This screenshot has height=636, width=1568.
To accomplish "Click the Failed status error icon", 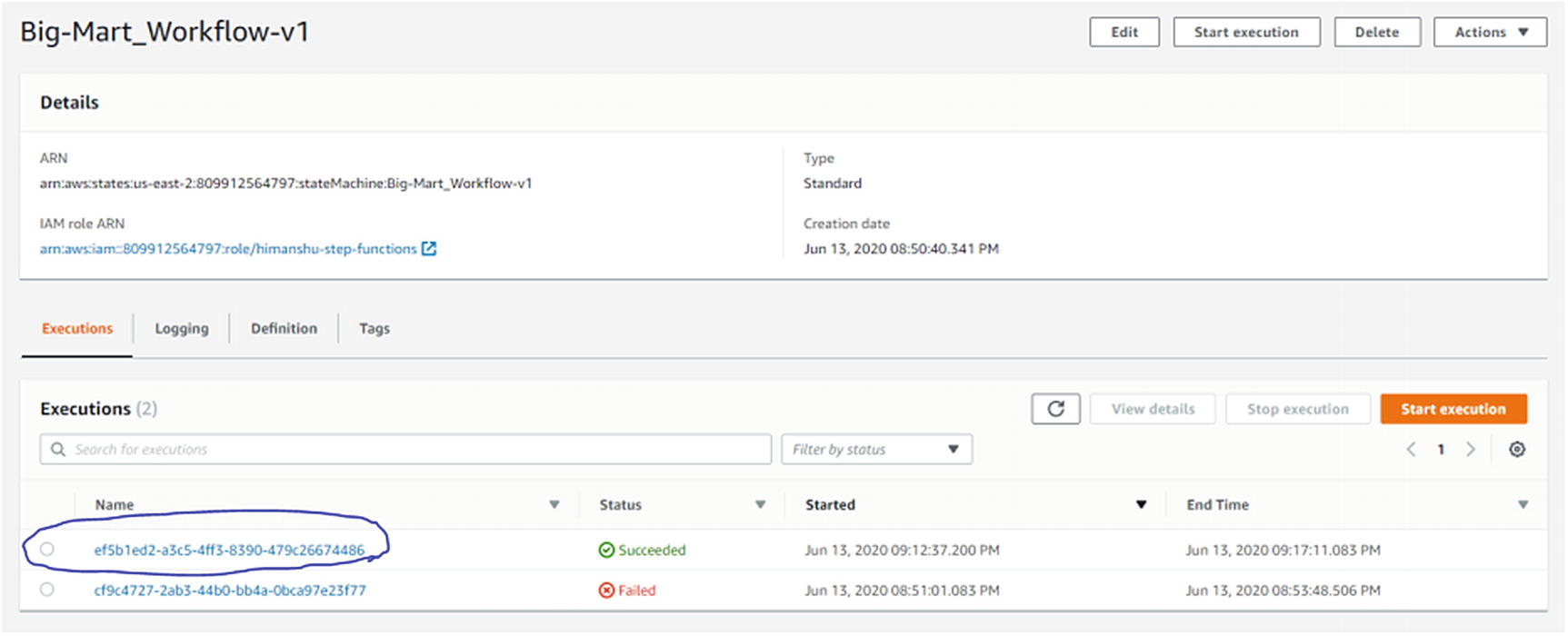I will [606, 591].
